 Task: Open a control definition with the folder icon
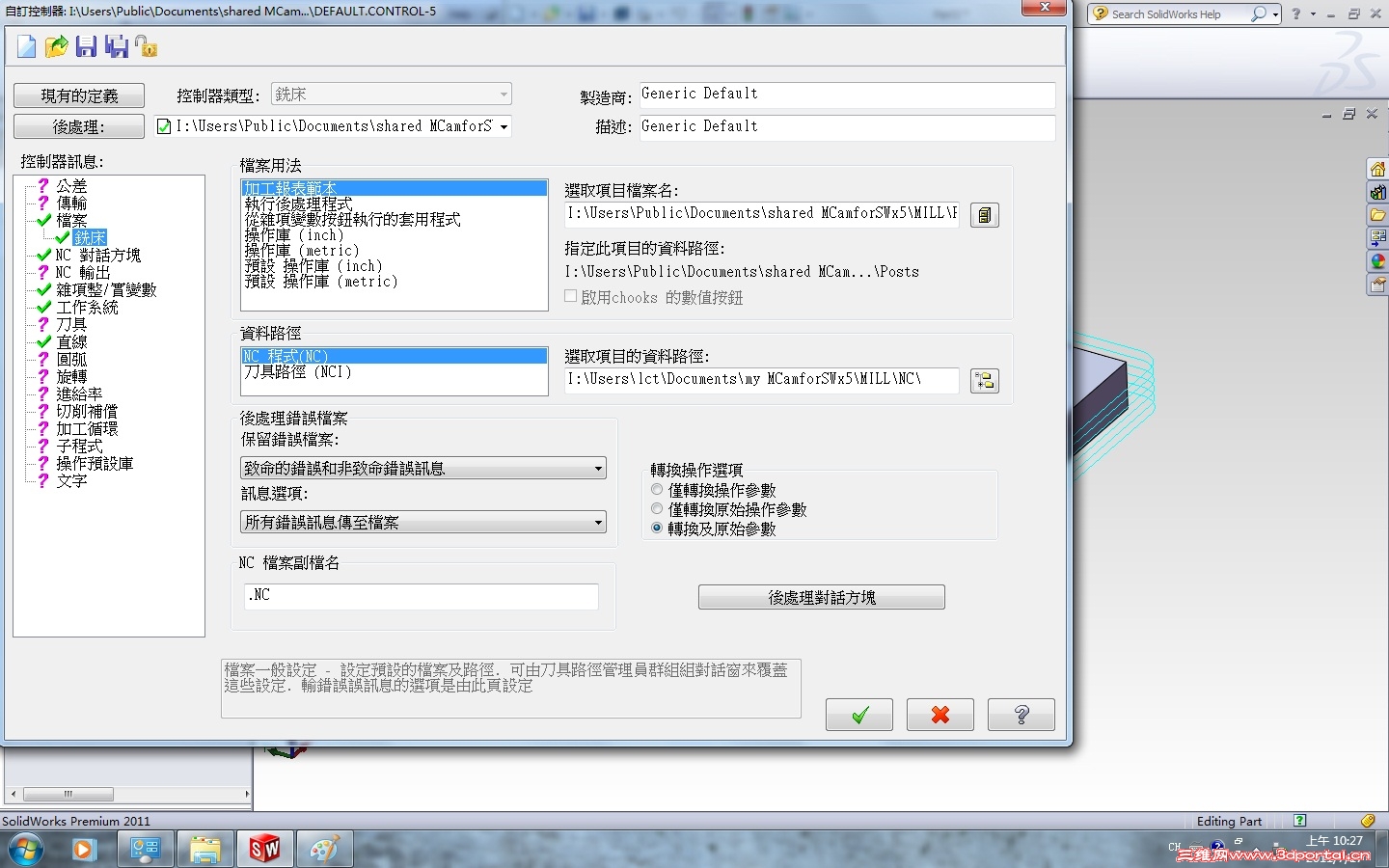[57, 46]
